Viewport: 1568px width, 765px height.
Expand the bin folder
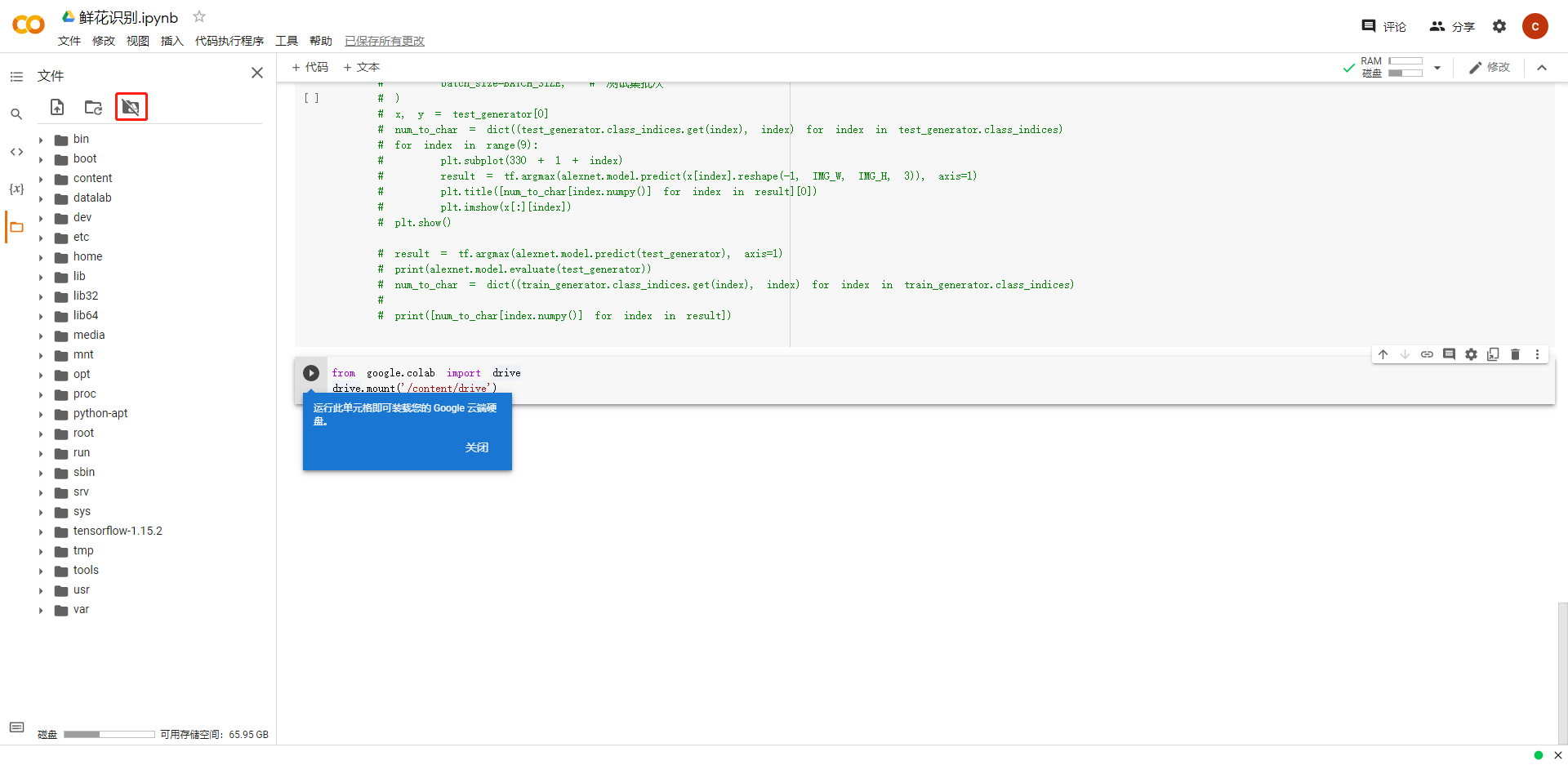pos(41,140)
